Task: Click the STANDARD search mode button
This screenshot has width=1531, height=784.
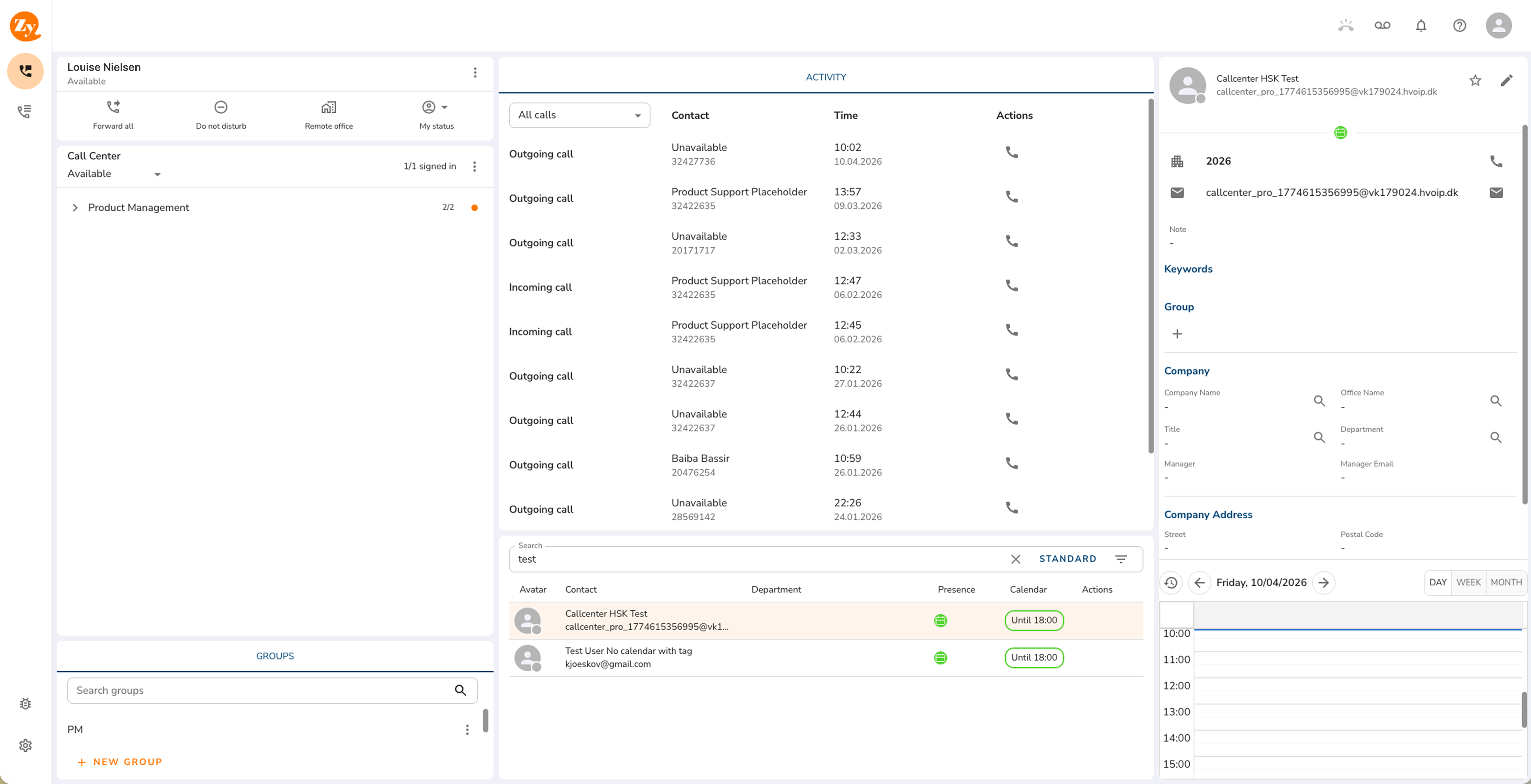Action: tap(1067, 559)
